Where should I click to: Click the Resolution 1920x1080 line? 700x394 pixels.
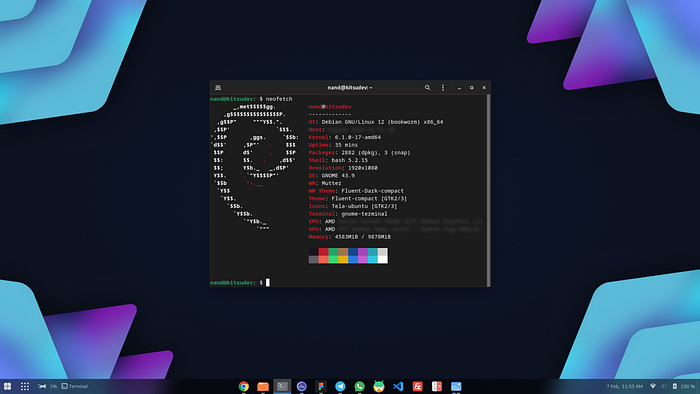tap(343, 168)
